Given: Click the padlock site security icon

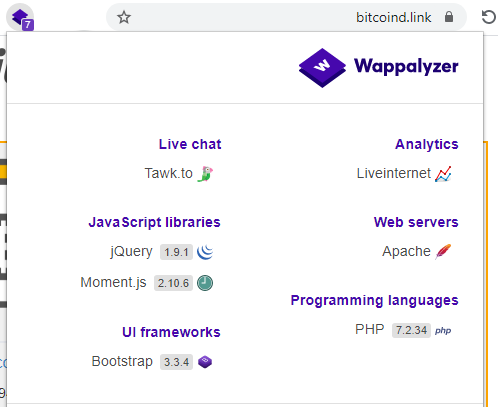Looking at the screenshot, I should click(449, 17).
